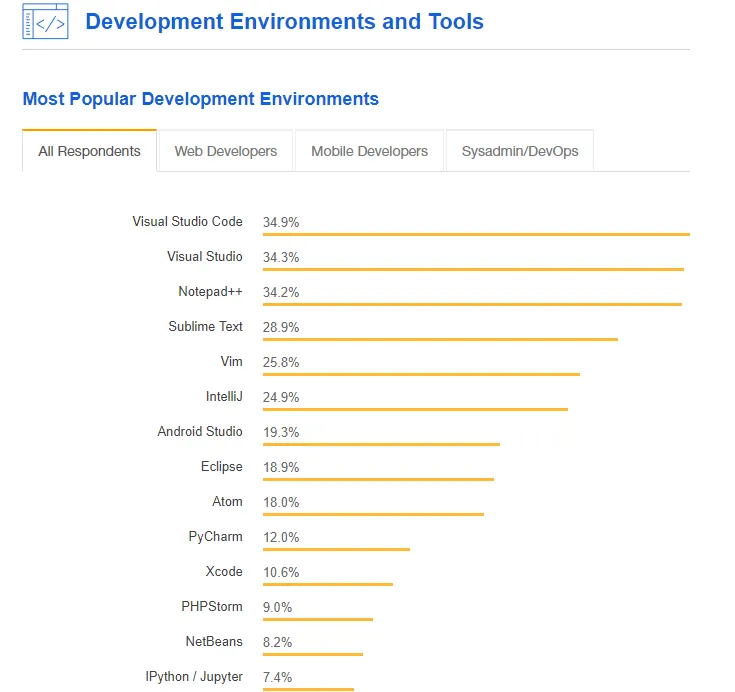Image resolution: width=735 pixels, height=692 pixels.
Task: Select the Notepad++ bar
Action: pos(472,304)
